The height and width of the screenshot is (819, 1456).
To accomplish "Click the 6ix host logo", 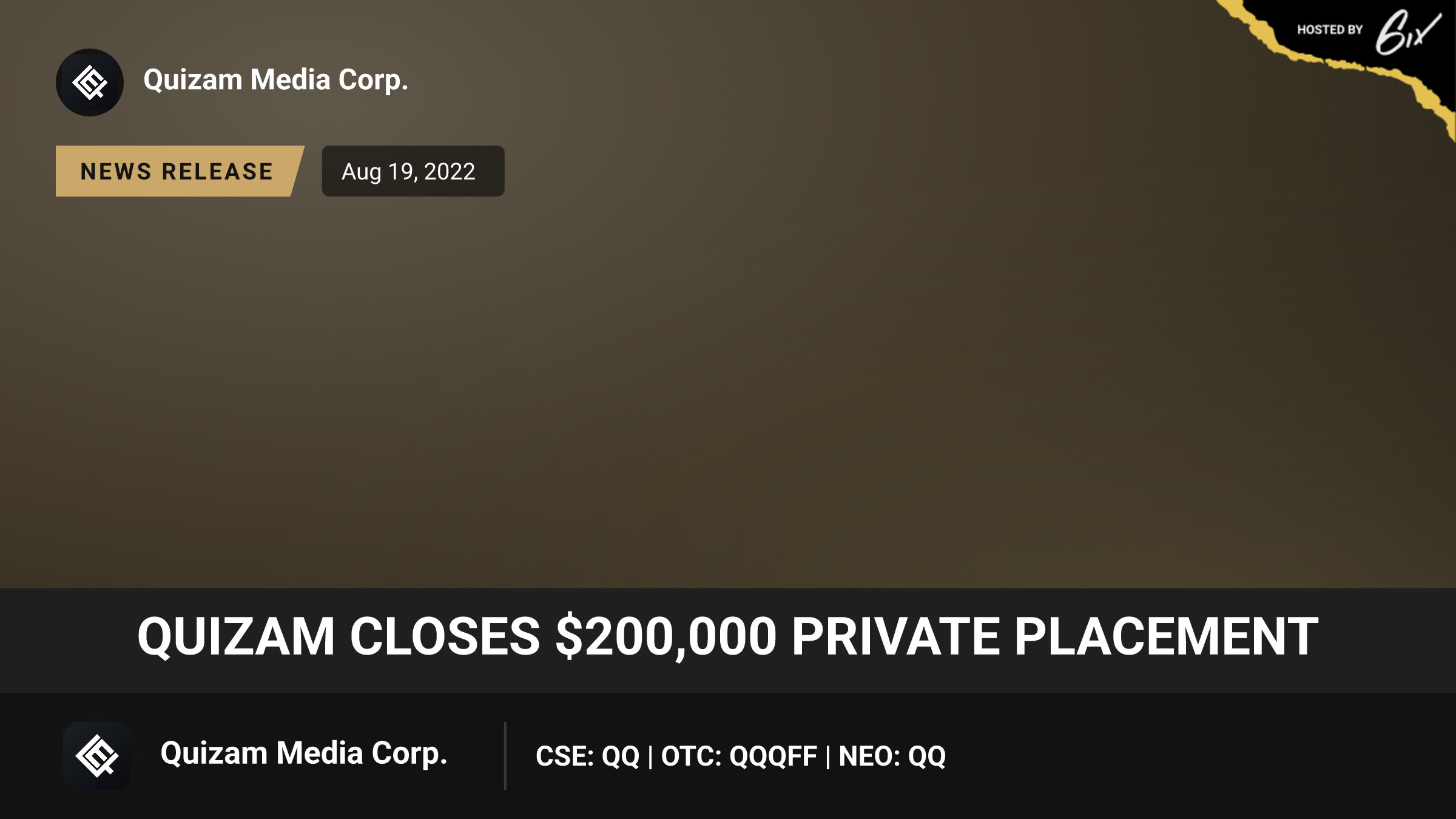I will [1407, 33].
